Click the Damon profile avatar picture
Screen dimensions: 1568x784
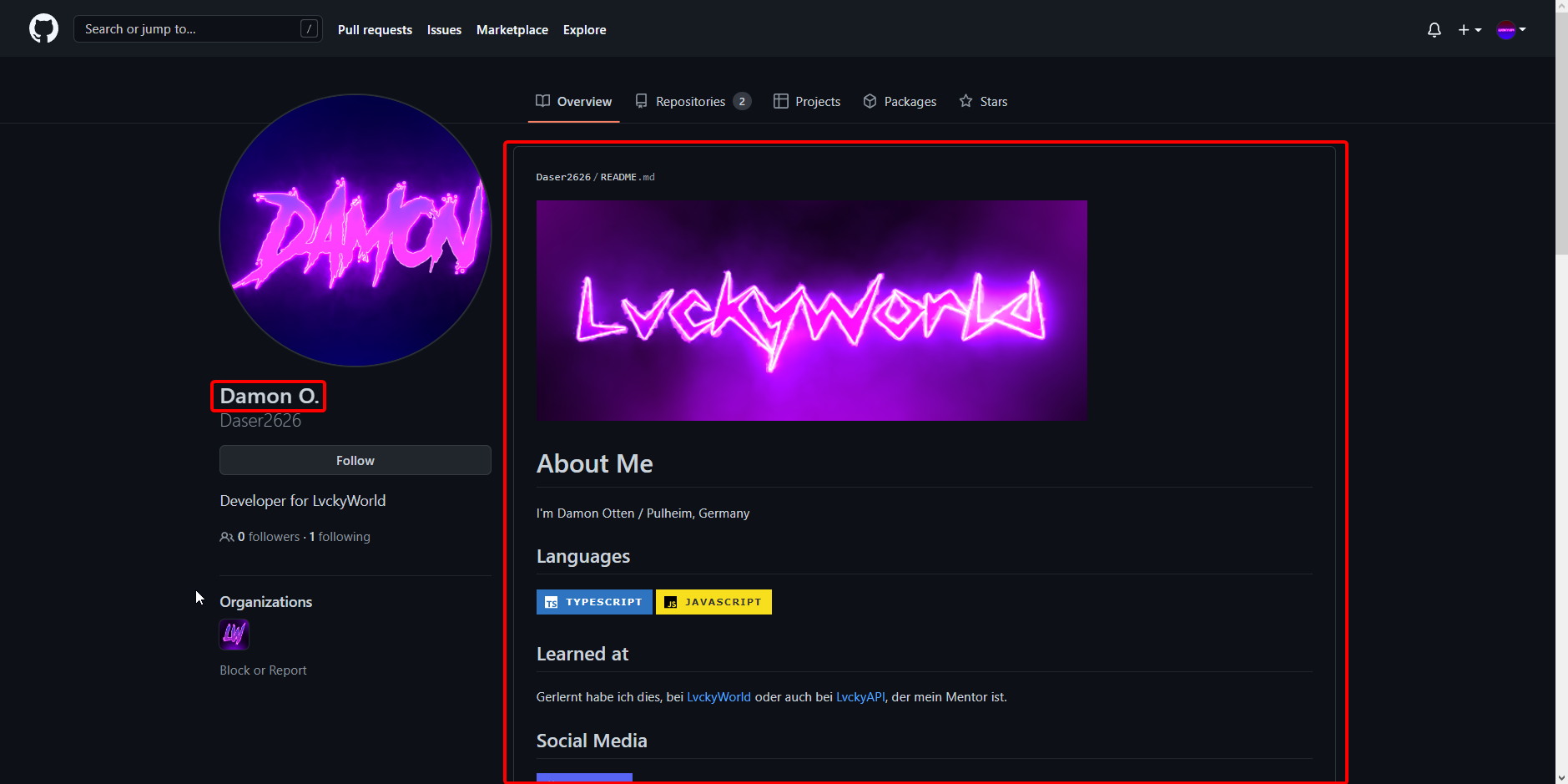click(x=355, y=230)
